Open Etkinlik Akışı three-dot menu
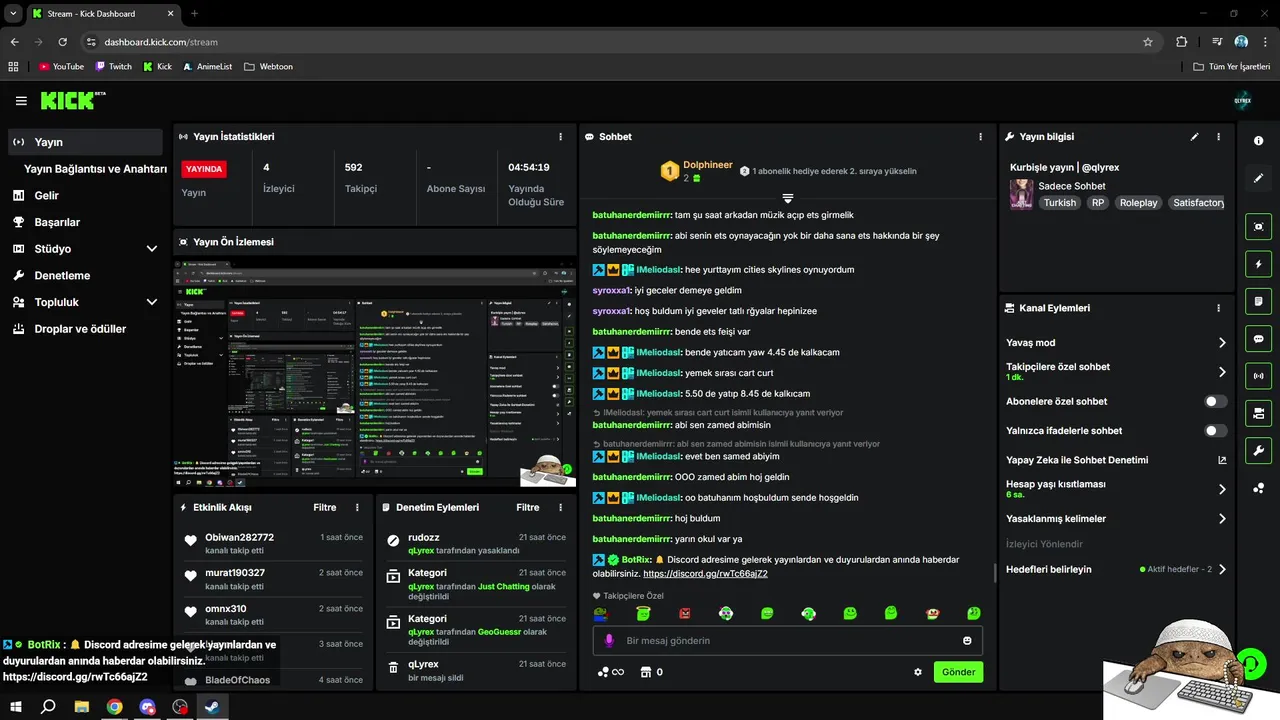The height and width of the screenshot is (720, 1280). 357,508
